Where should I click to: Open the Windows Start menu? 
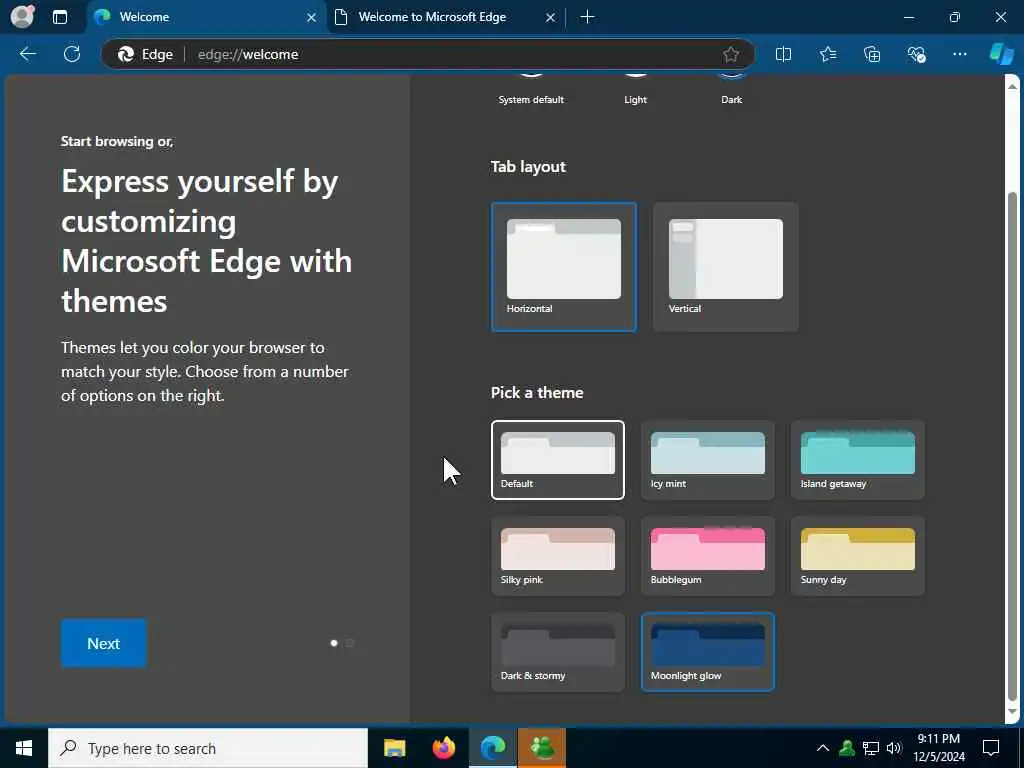(24, 748)
